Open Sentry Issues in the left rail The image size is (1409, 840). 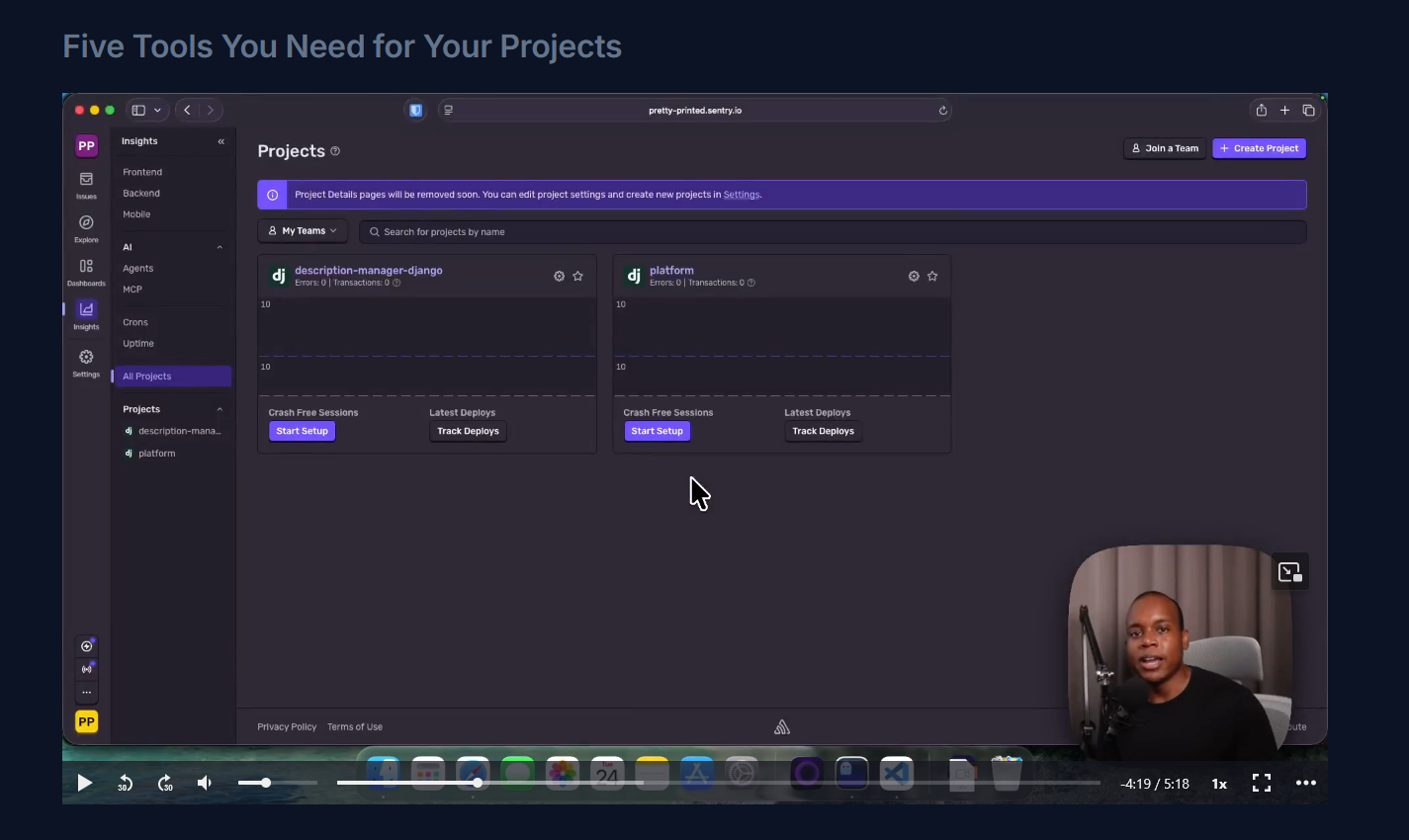(86, 185)
